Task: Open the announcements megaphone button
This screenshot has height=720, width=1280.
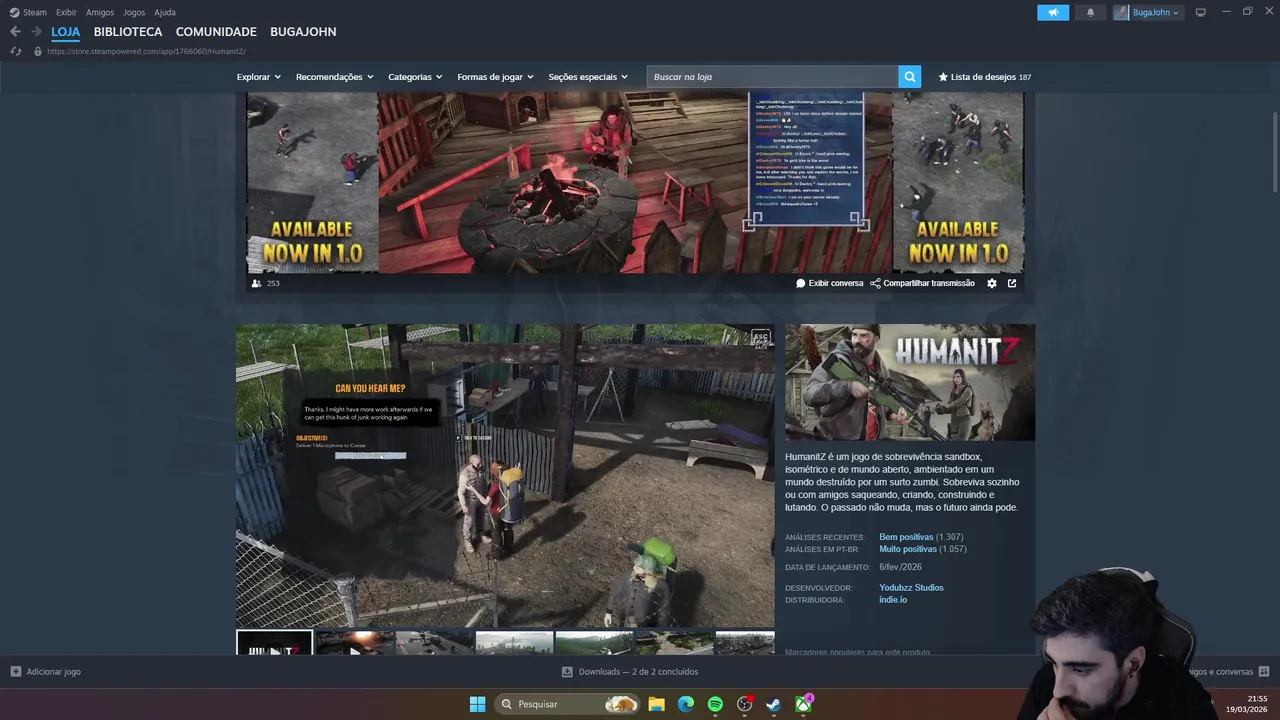Action: click(x=1053, y=12)
